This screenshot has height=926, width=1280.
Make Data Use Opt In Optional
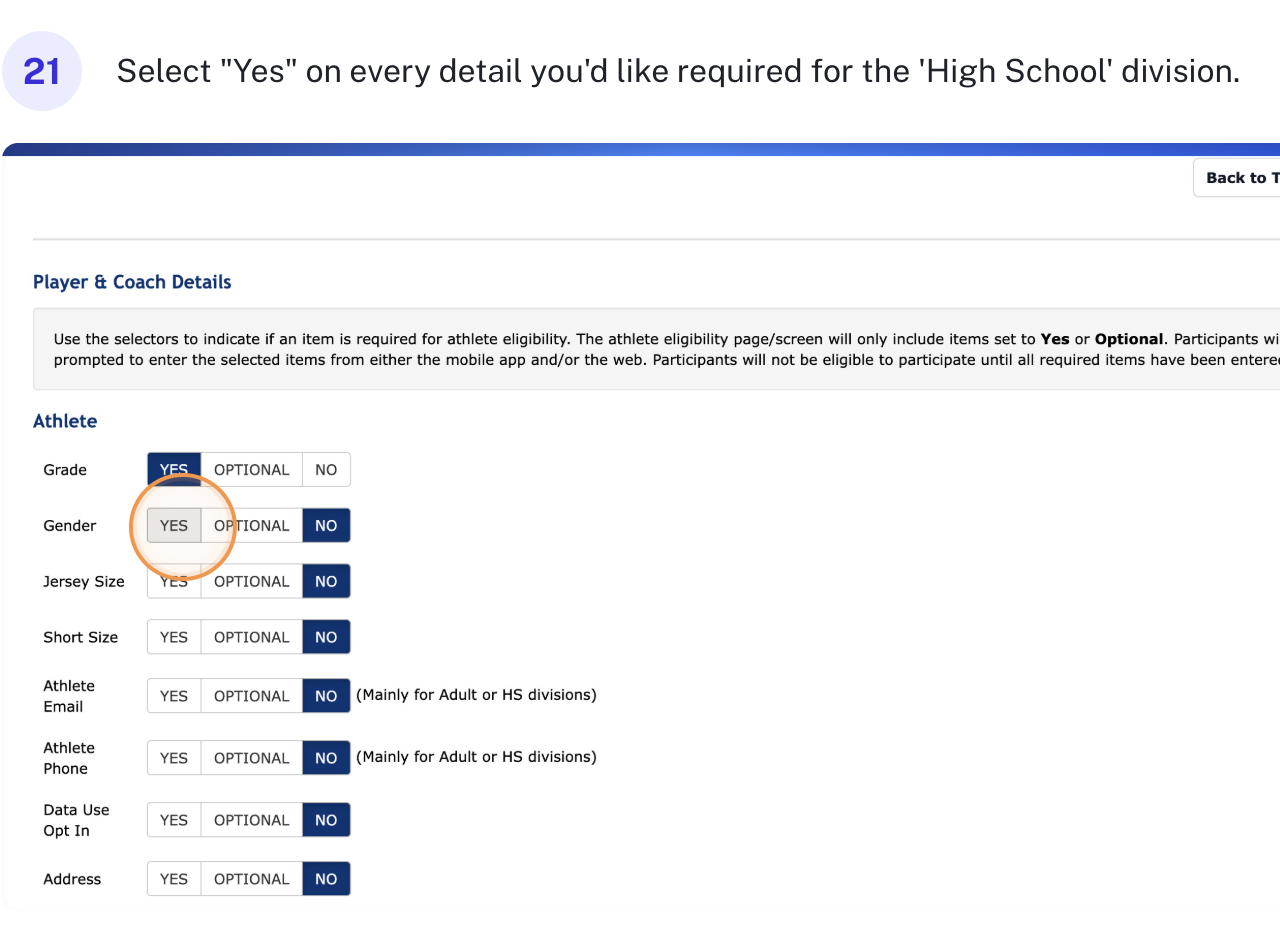tap(252, 820)
